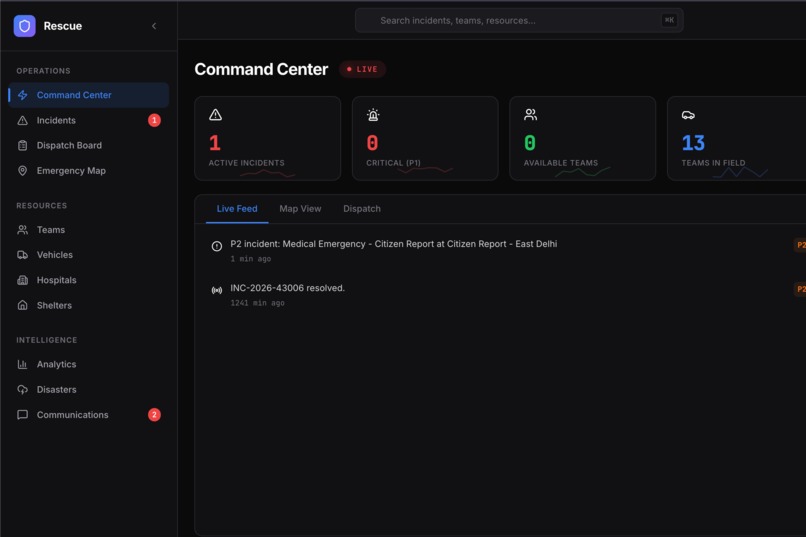Open the Available Teams stat card
The height and width of the screenshot is (537, 806).
[x=582, y=138]
